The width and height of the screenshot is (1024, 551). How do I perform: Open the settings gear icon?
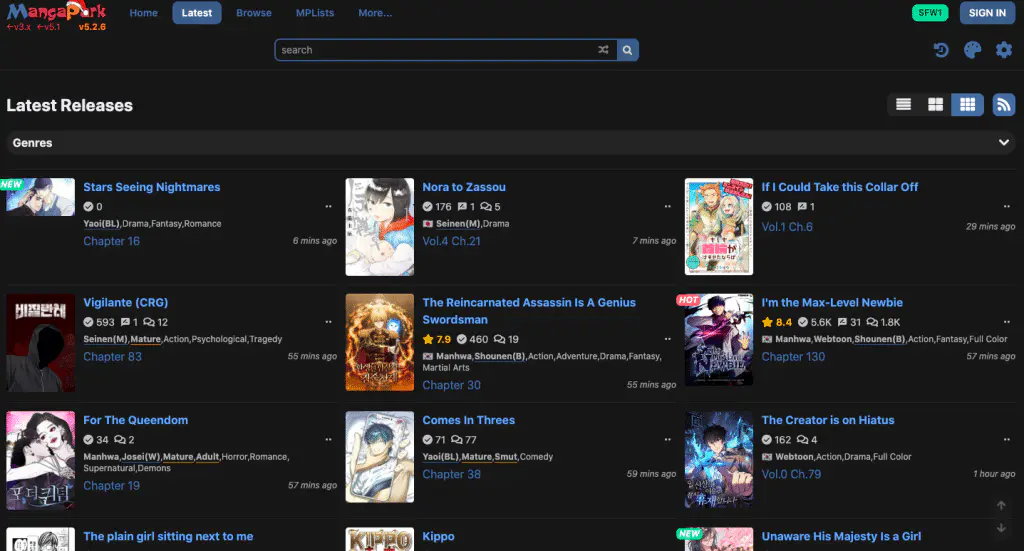(1004, 50)
